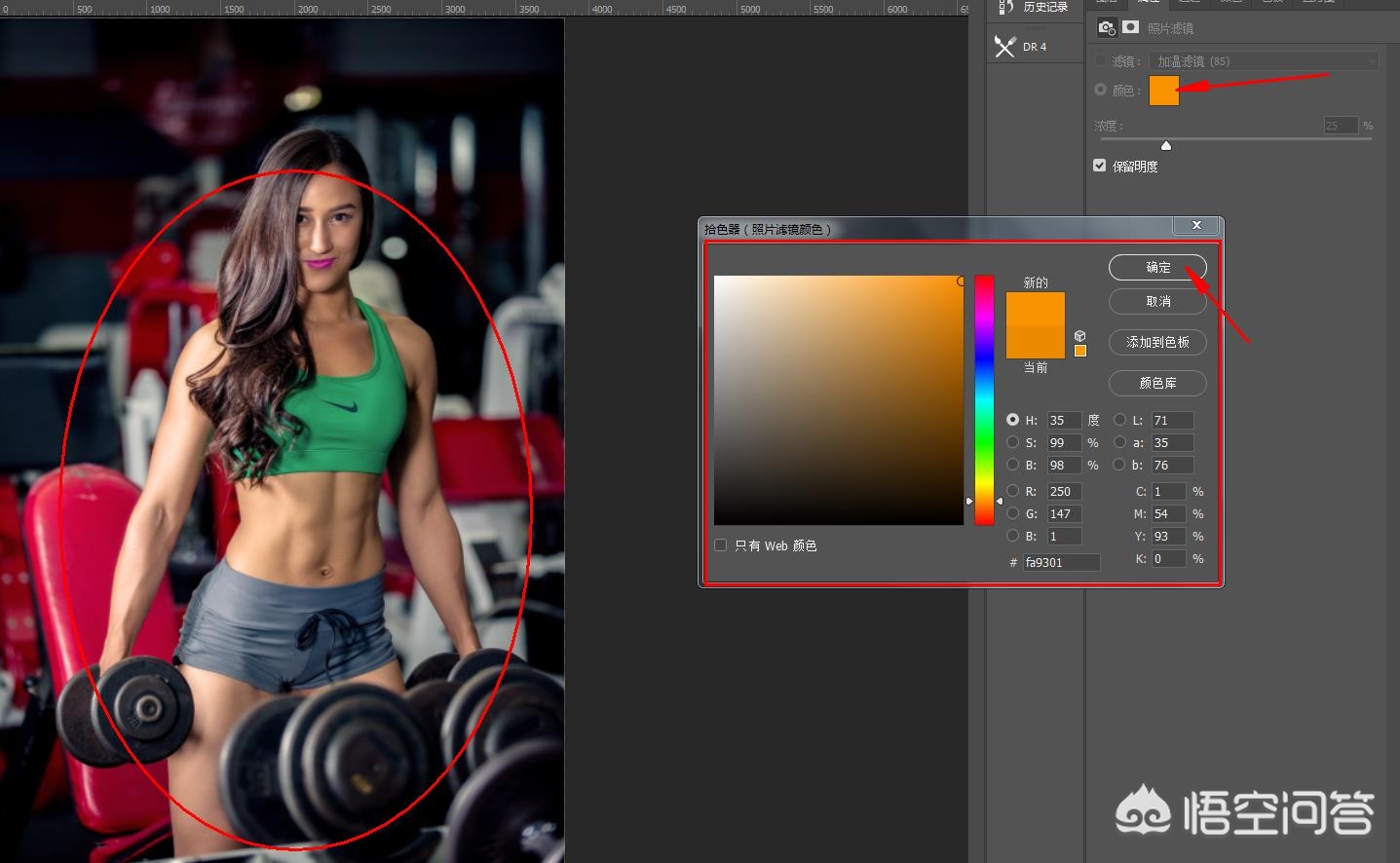
Task: Click the 浓度 density slider handle
Action: click(1166, 146)
